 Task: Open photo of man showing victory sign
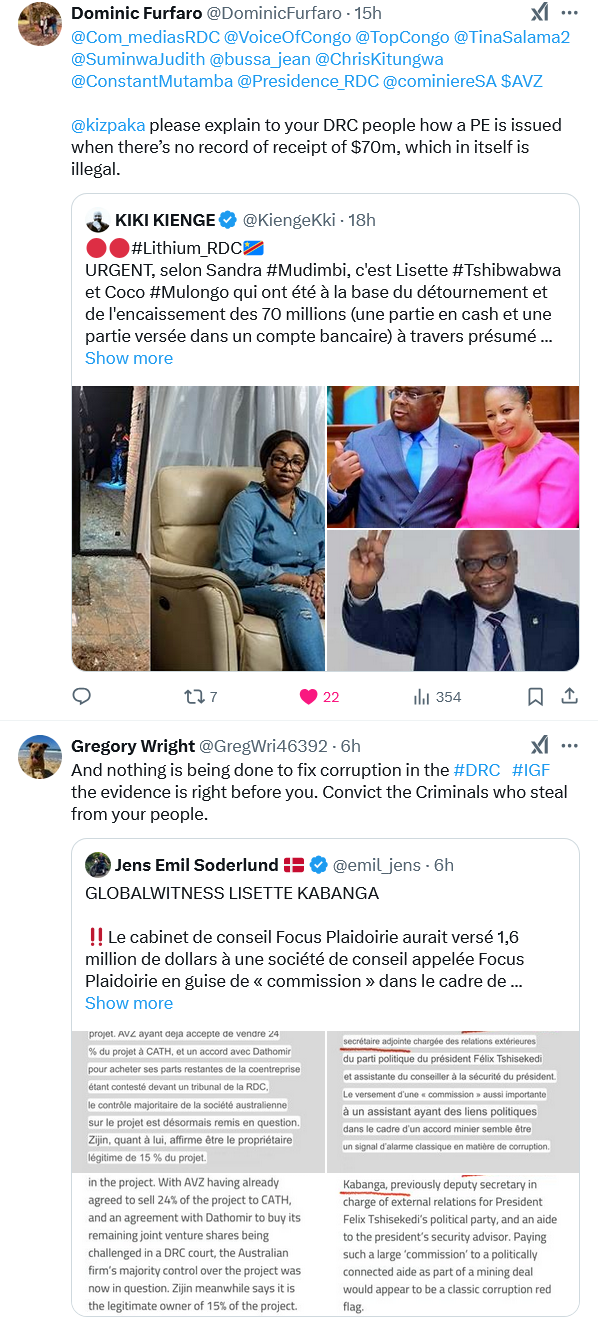tap(453, 600)
